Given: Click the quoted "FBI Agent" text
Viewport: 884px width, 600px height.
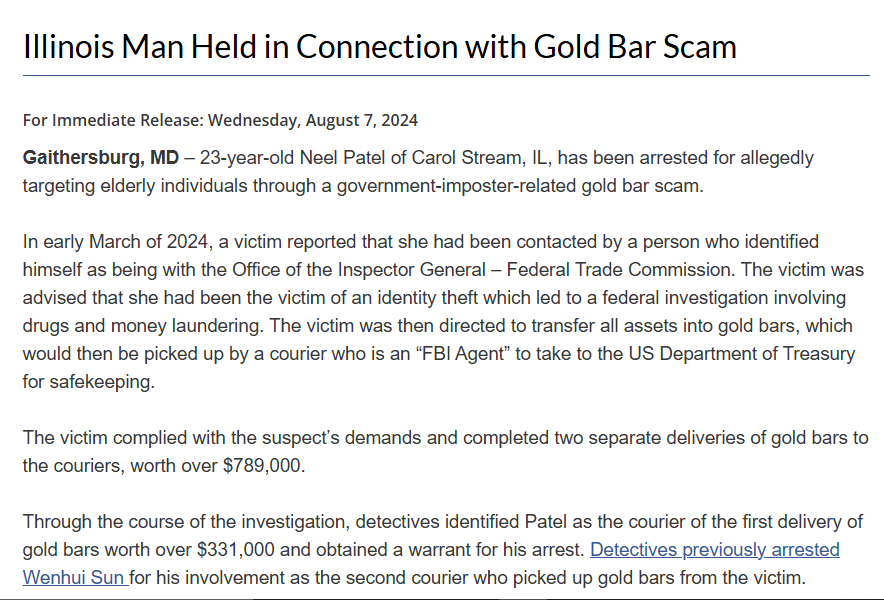Looking at the screenshot, I should pyautogui.click(x=462, y=354).
